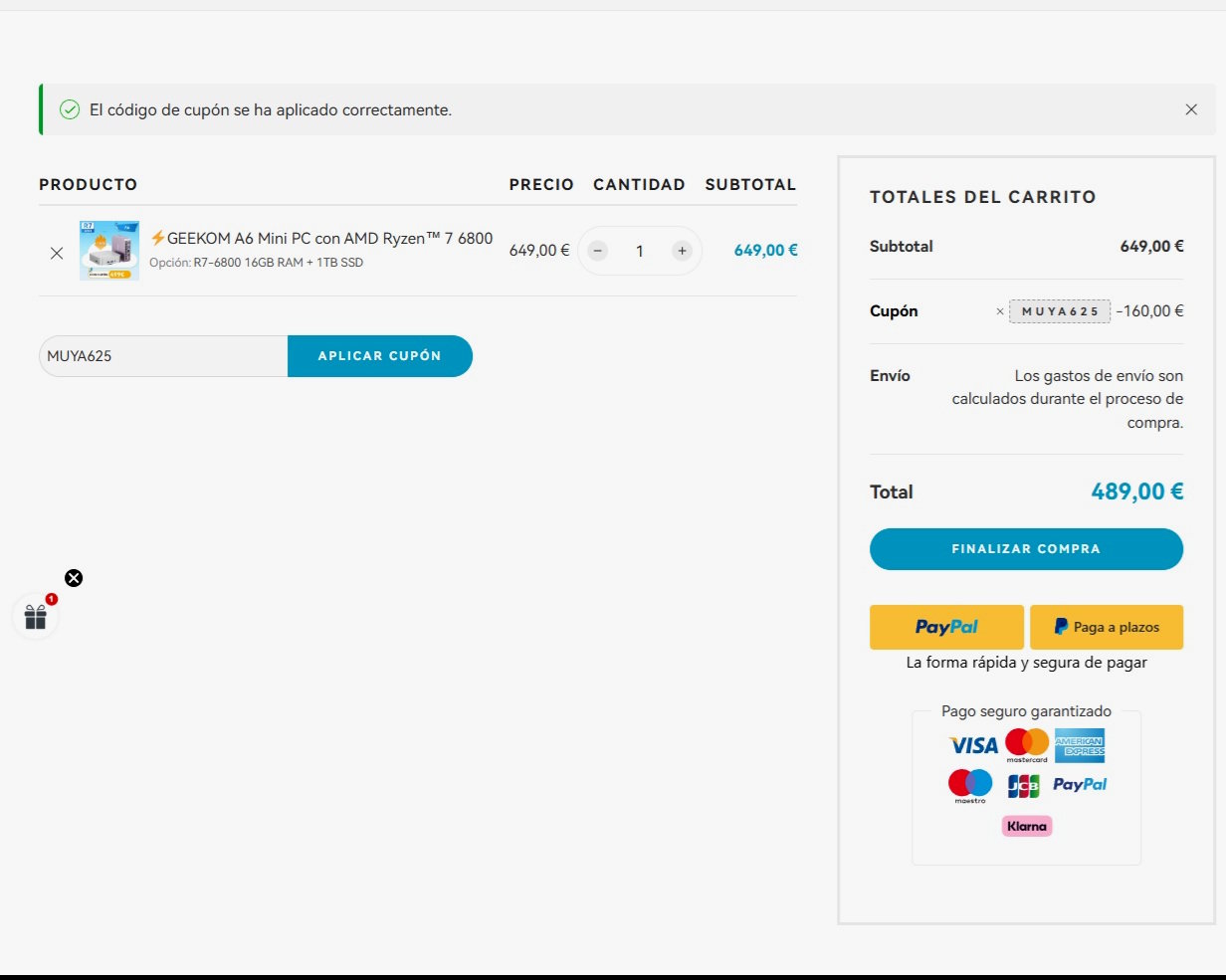Remove the MUYA625 coupon from totals

click(x=1000, y=311)
